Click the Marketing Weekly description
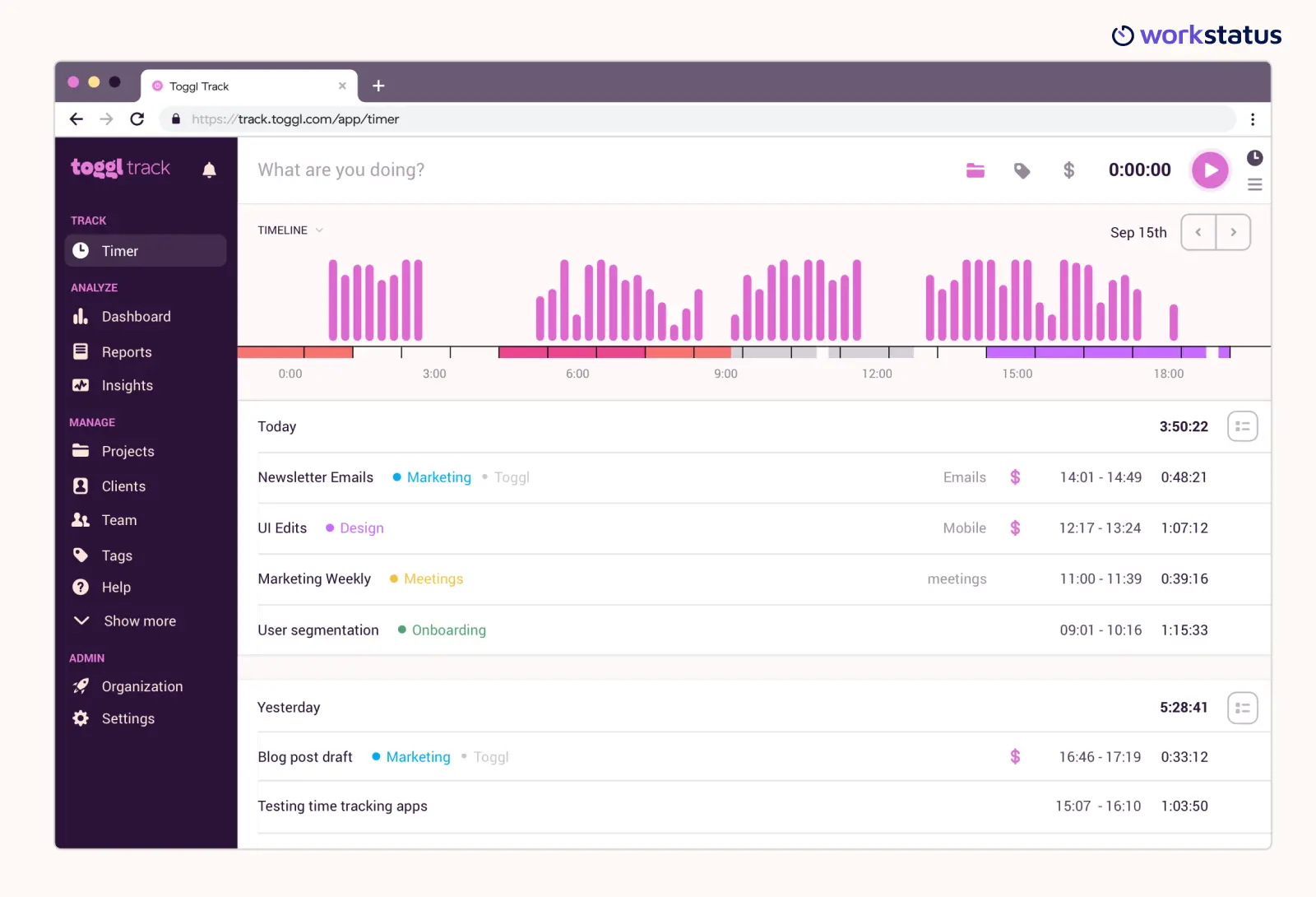Screen dimensions: 1316x897 coord(314,579)
